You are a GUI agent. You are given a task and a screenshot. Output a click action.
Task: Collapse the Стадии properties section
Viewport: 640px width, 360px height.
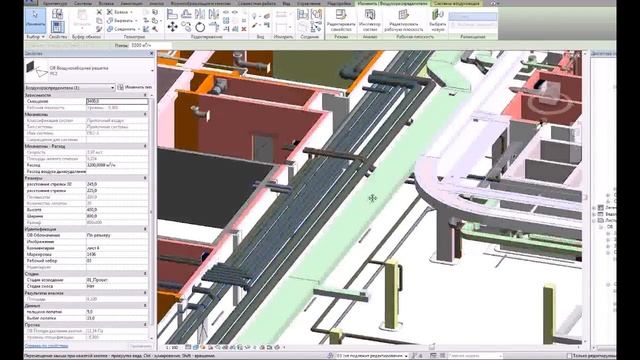tap(145, 273)
